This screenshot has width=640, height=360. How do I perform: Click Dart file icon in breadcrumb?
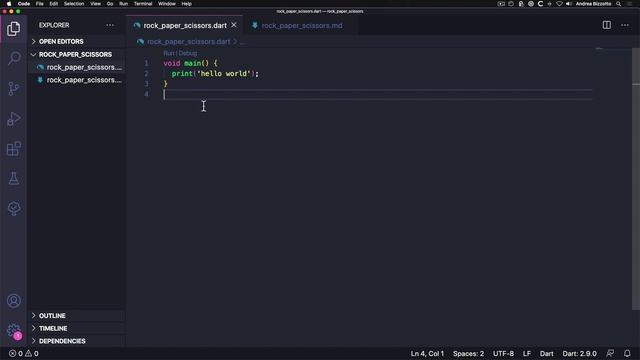[140, 42]
